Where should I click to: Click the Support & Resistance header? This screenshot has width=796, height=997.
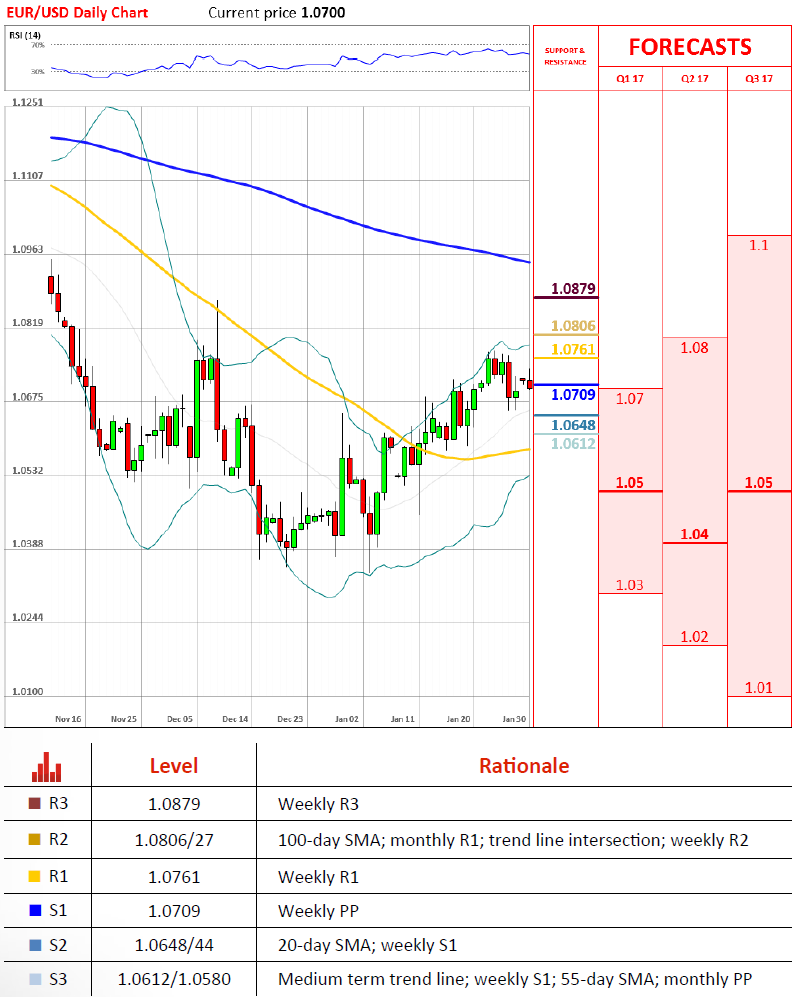565,56
